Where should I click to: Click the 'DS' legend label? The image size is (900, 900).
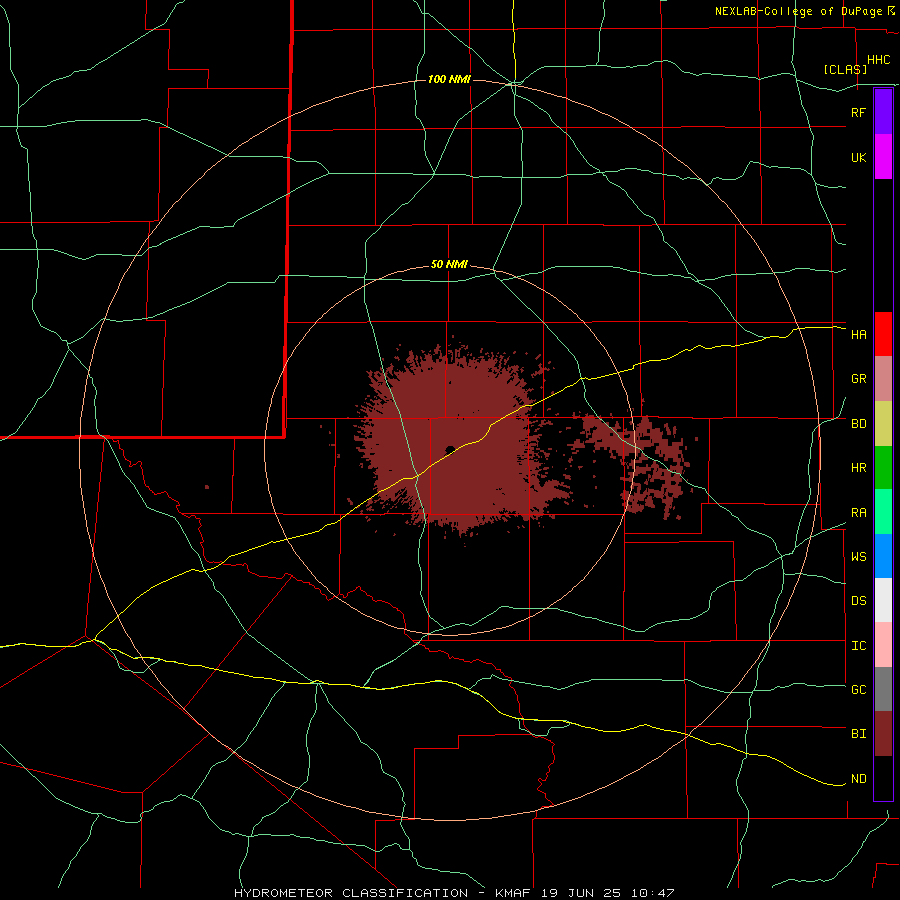click(x=858, y=600)
